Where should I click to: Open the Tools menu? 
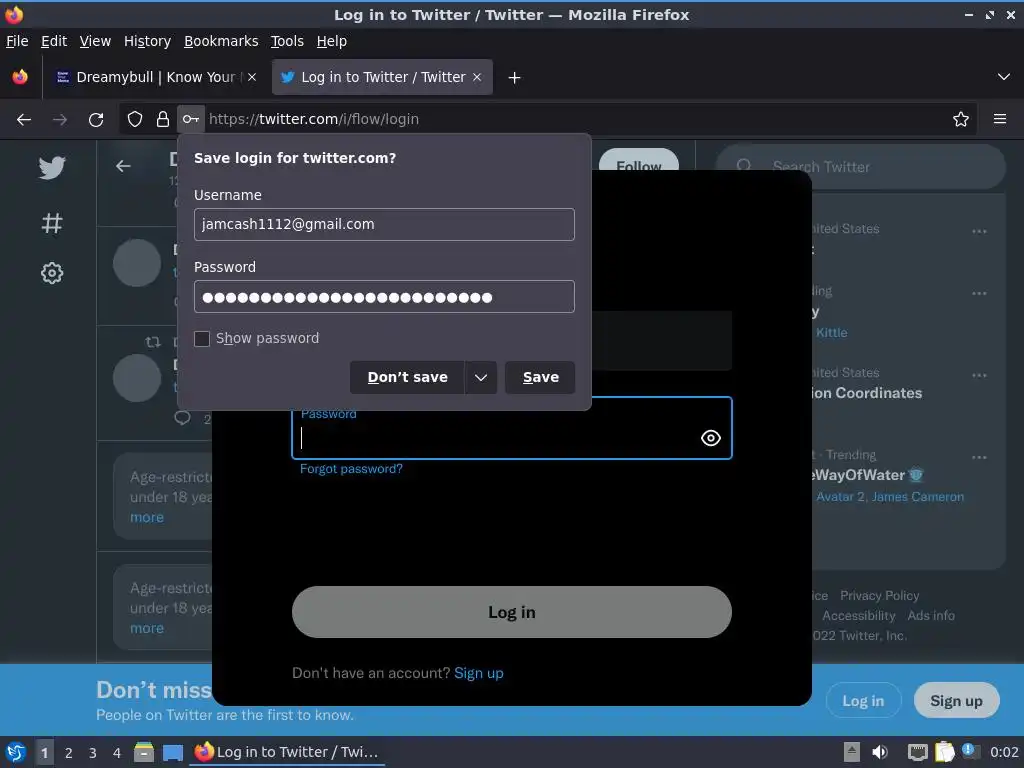pyautogui.click(x=287, y=41)
